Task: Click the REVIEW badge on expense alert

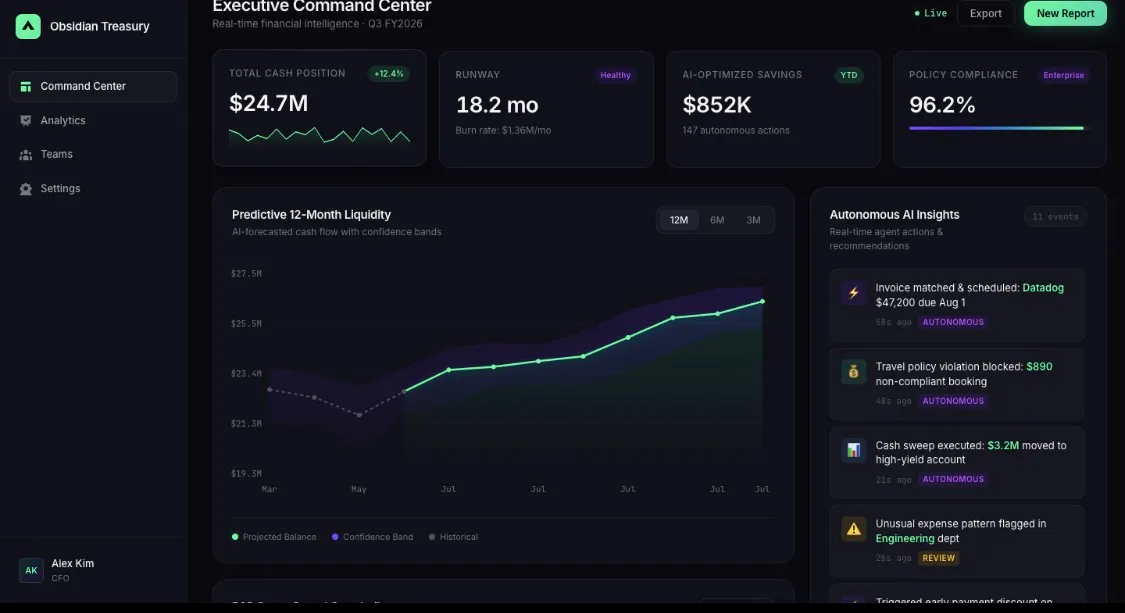Action: [938, 558]
